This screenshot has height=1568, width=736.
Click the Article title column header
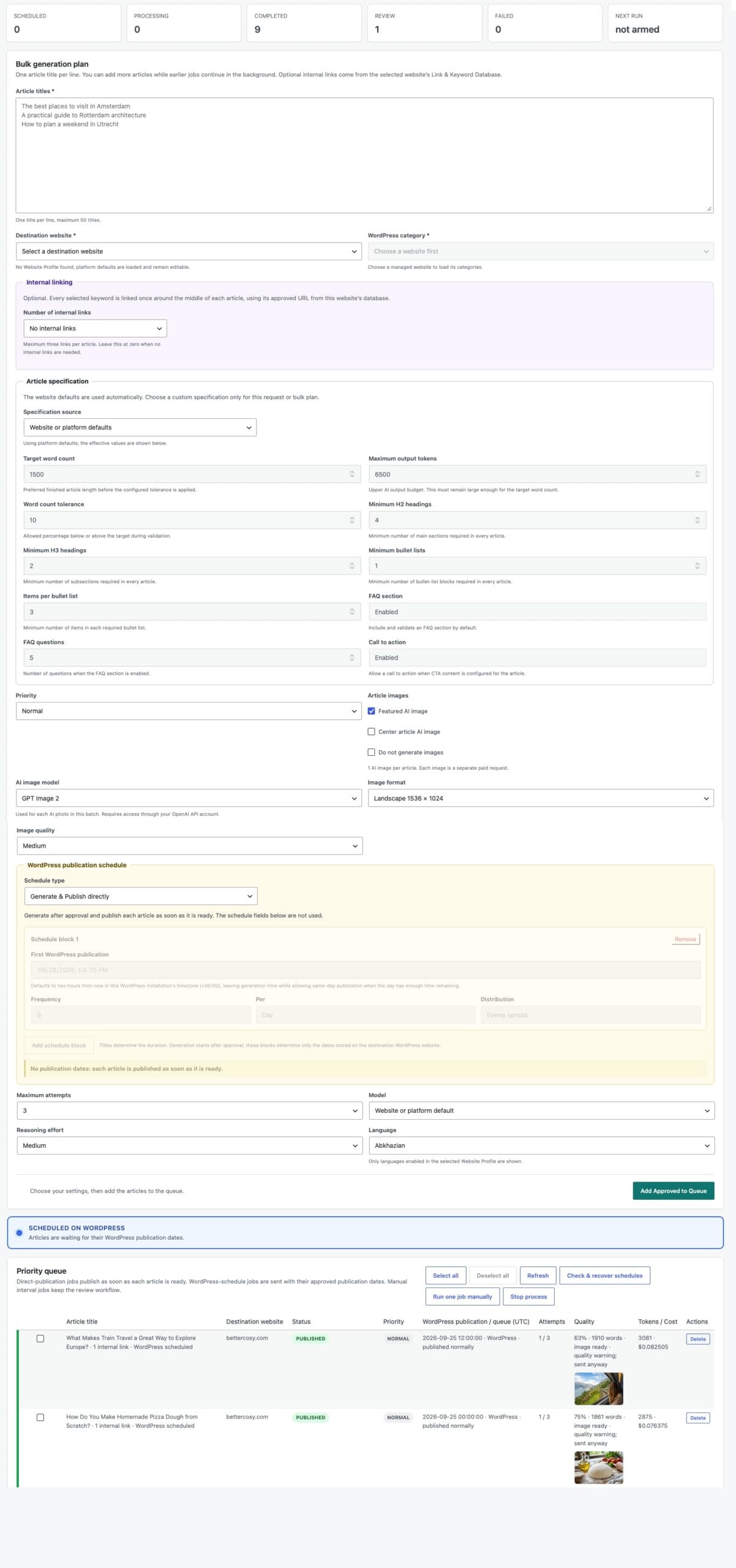pyautogui.click(x=81, y=1322)
